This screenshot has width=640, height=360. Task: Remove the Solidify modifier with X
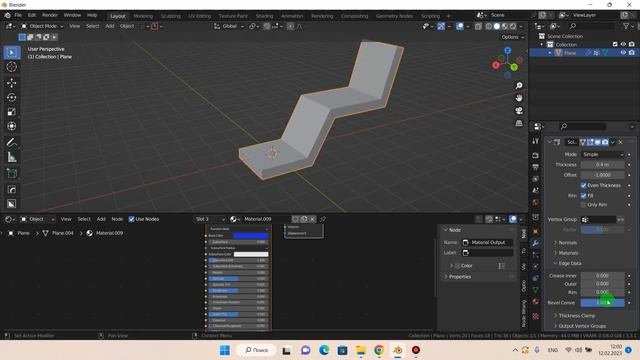[x=620, y=142]
